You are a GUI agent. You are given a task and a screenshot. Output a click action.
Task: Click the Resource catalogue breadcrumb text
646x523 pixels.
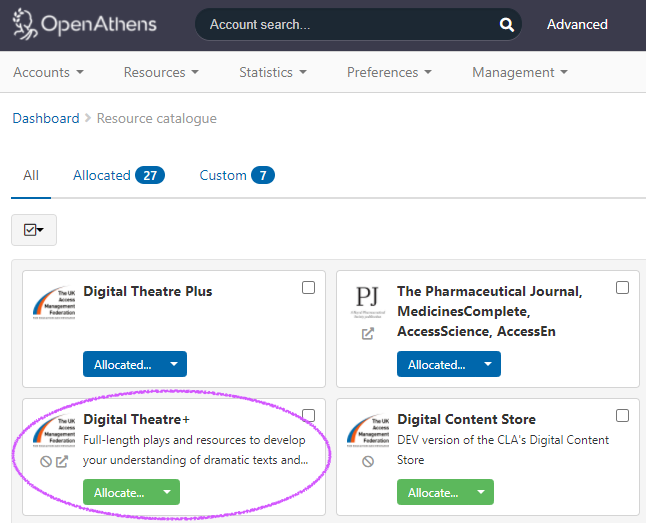pyautogui.click(x=157, y=118)
